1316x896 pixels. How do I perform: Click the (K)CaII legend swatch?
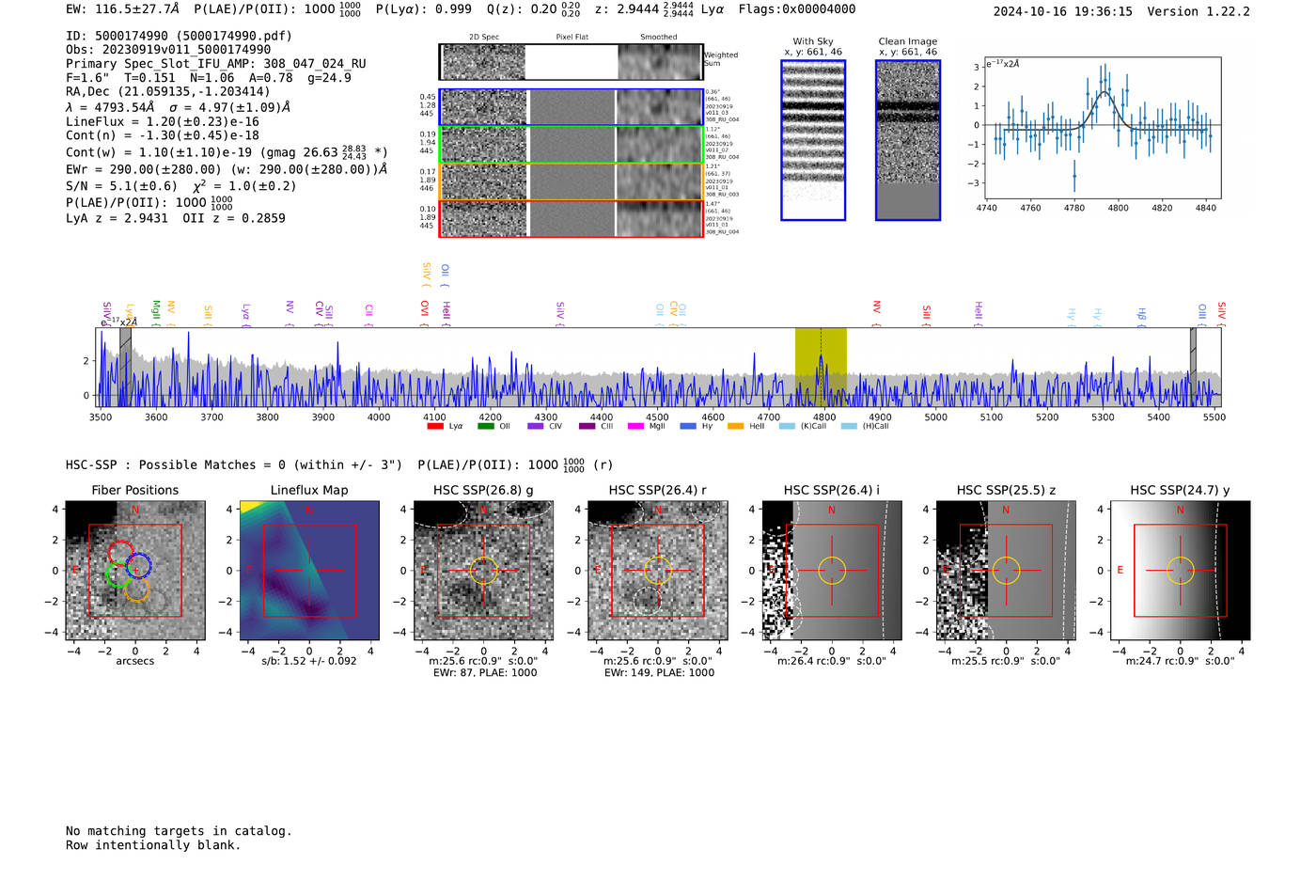(x=787, y=427)
